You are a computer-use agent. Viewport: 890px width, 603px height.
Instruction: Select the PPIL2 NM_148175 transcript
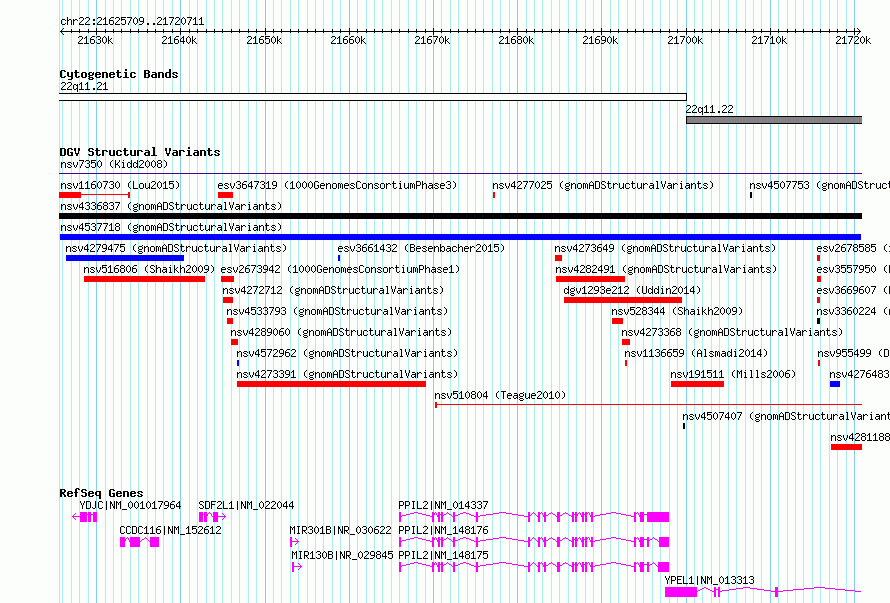coord(534,567)
